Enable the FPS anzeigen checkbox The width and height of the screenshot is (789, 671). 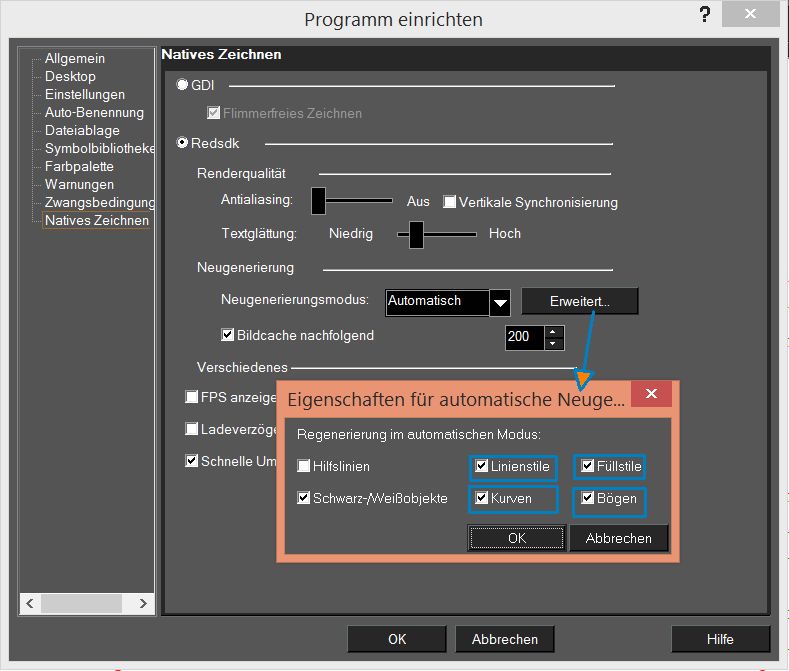click(191, 397)
